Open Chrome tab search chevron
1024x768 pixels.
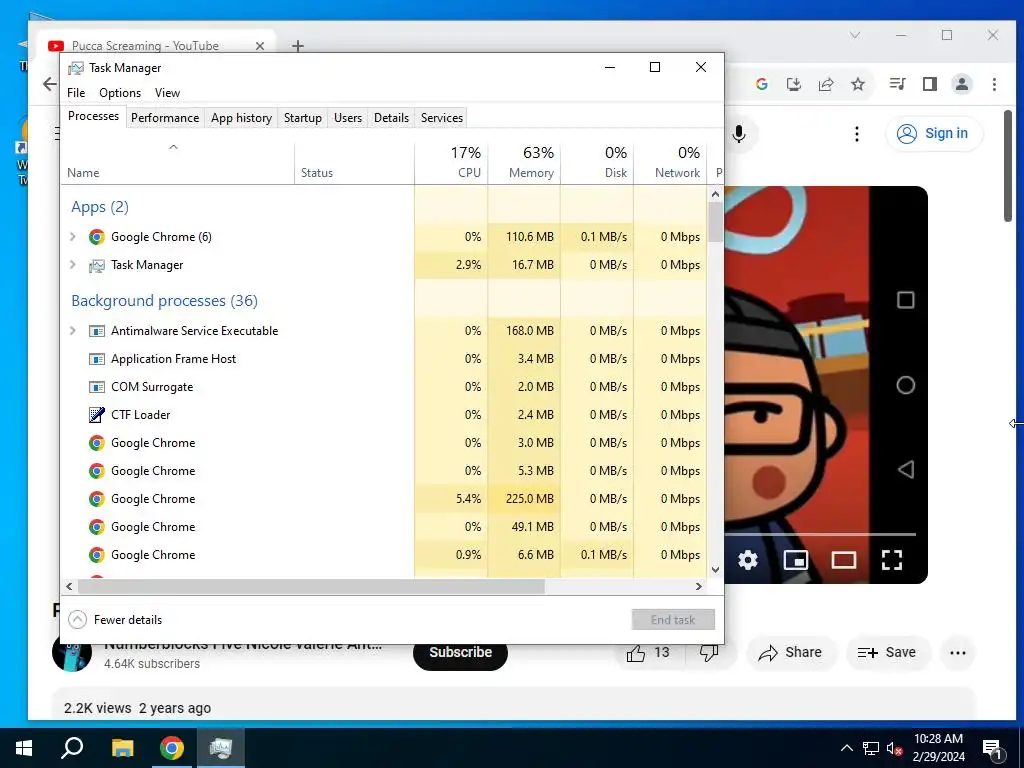[x=855, y=35]
